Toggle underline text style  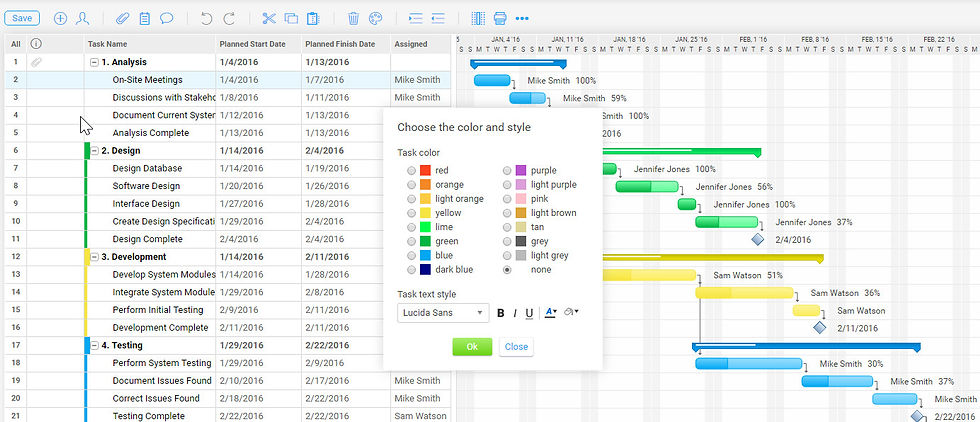coord(529,313)
